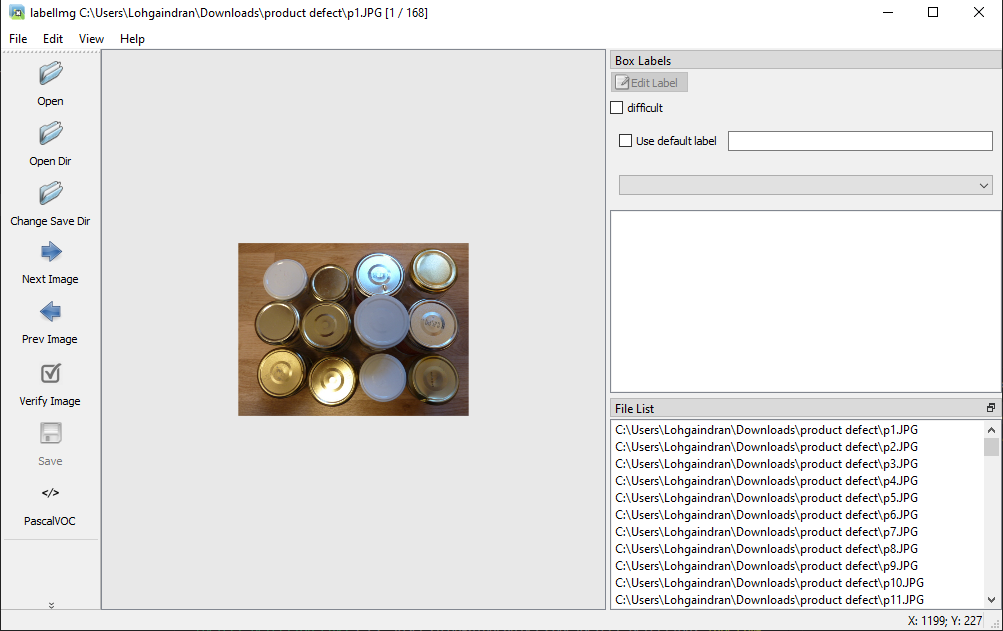Close the labelImg window
This screenshot has height=631, width=1003.
pos(979,12)
